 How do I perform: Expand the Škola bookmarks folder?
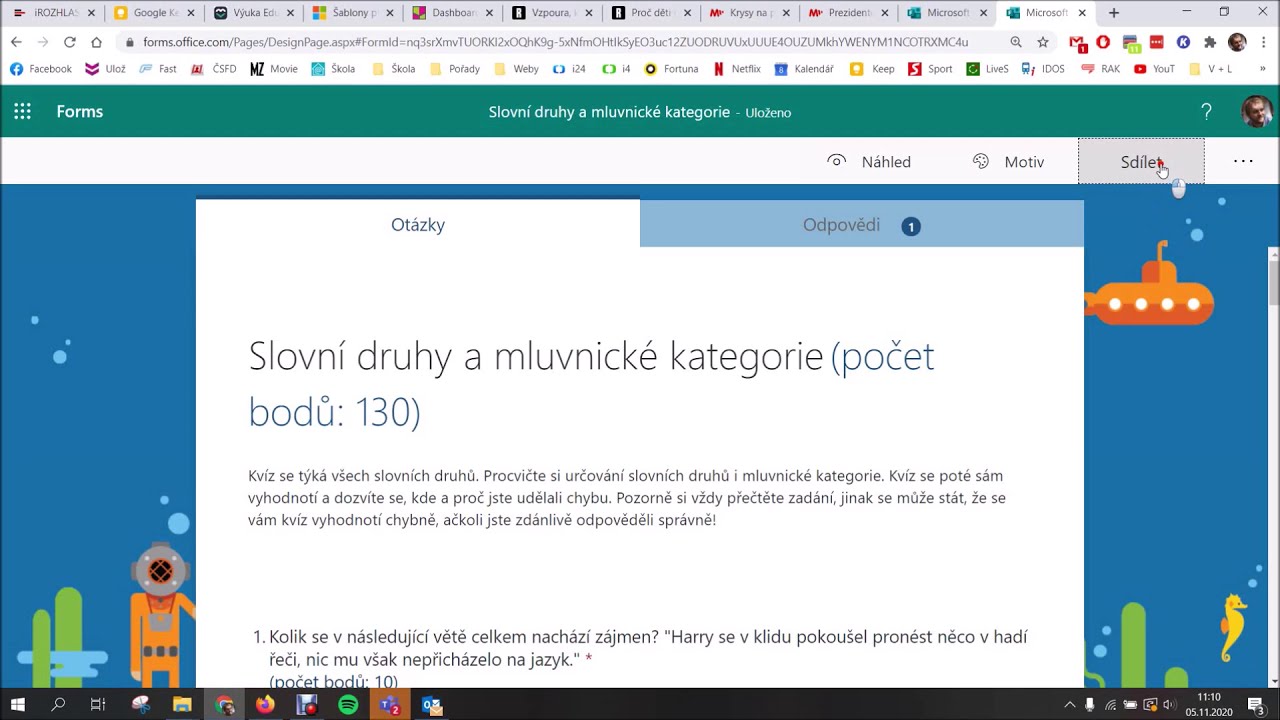392,69
